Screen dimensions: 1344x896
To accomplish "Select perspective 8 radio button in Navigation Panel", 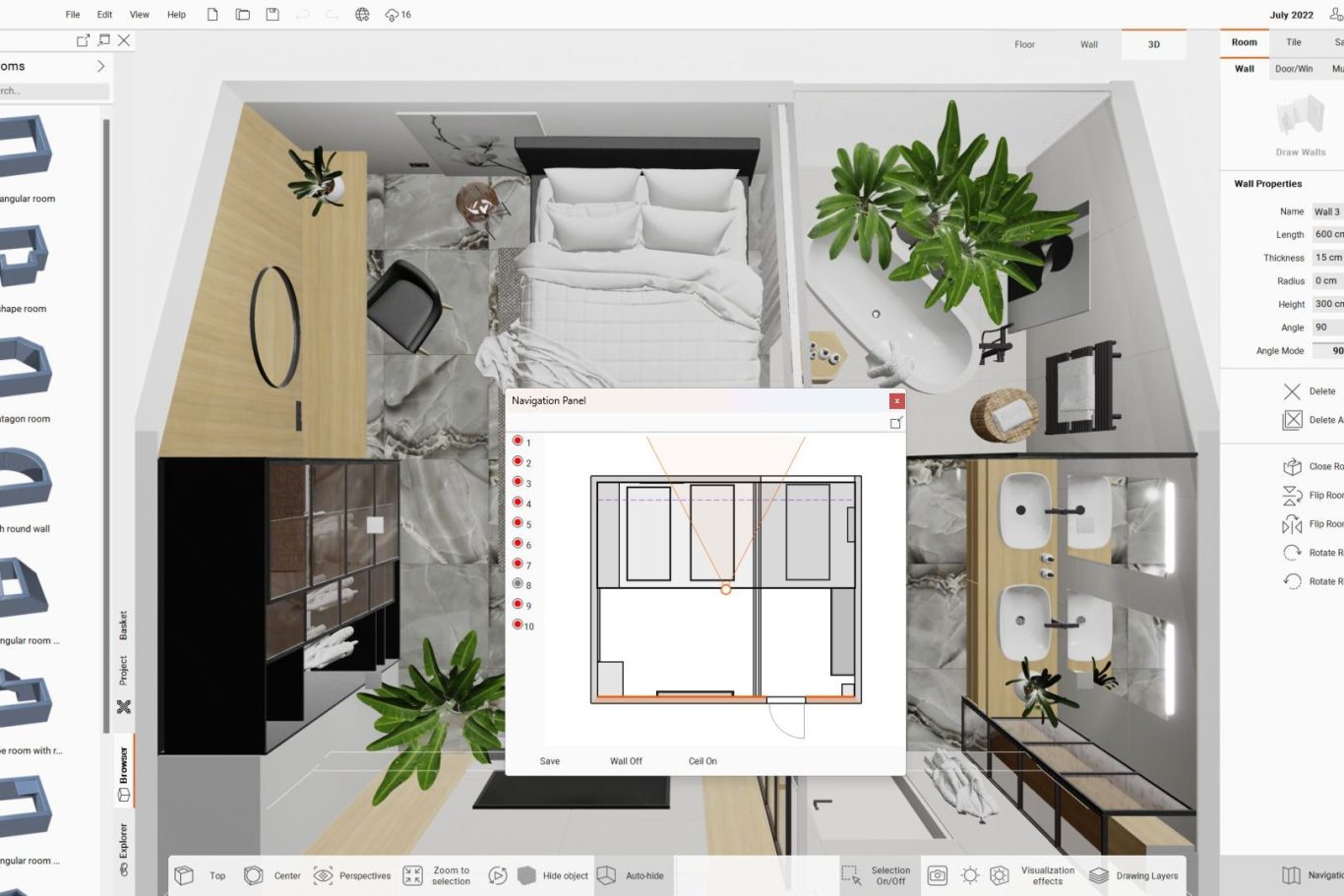I will (x=518, y=584).
